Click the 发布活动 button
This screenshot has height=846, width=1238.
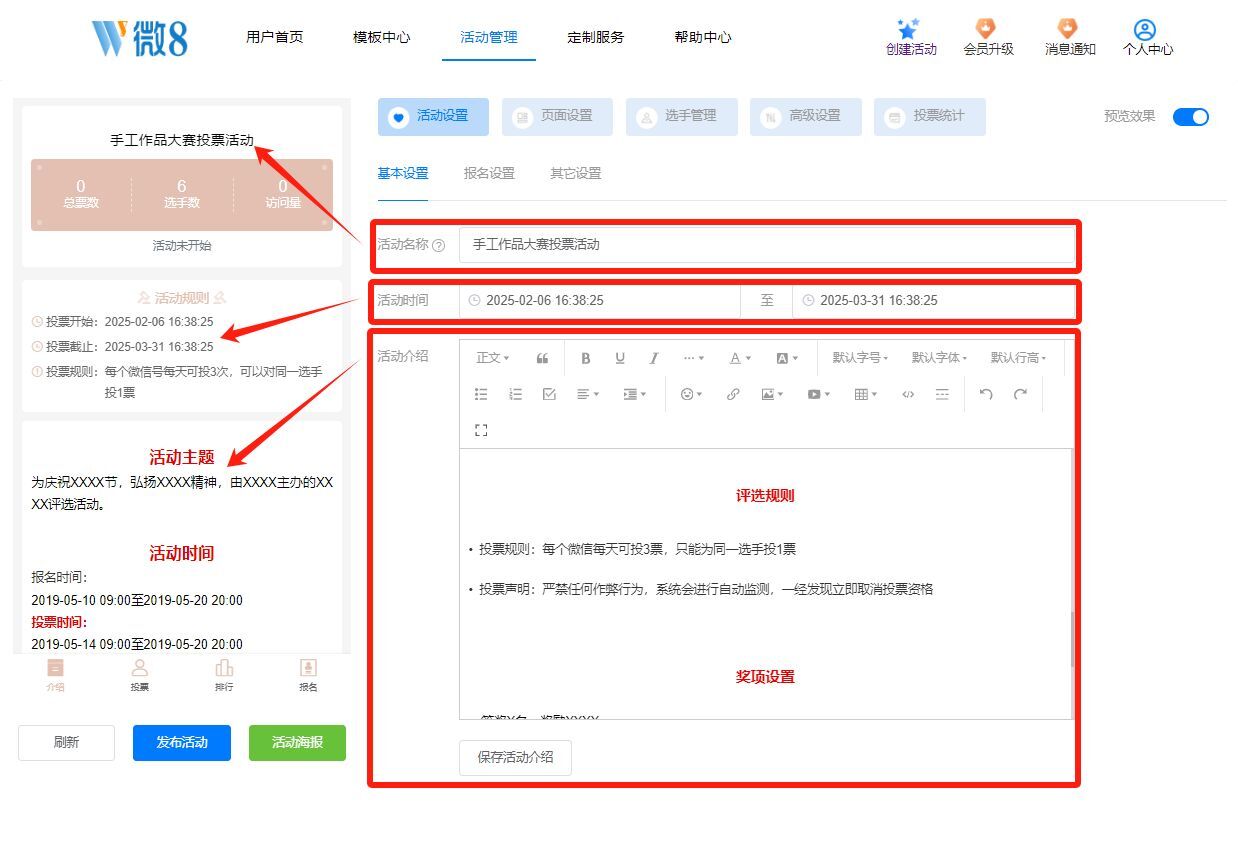[x=182, y=743]
